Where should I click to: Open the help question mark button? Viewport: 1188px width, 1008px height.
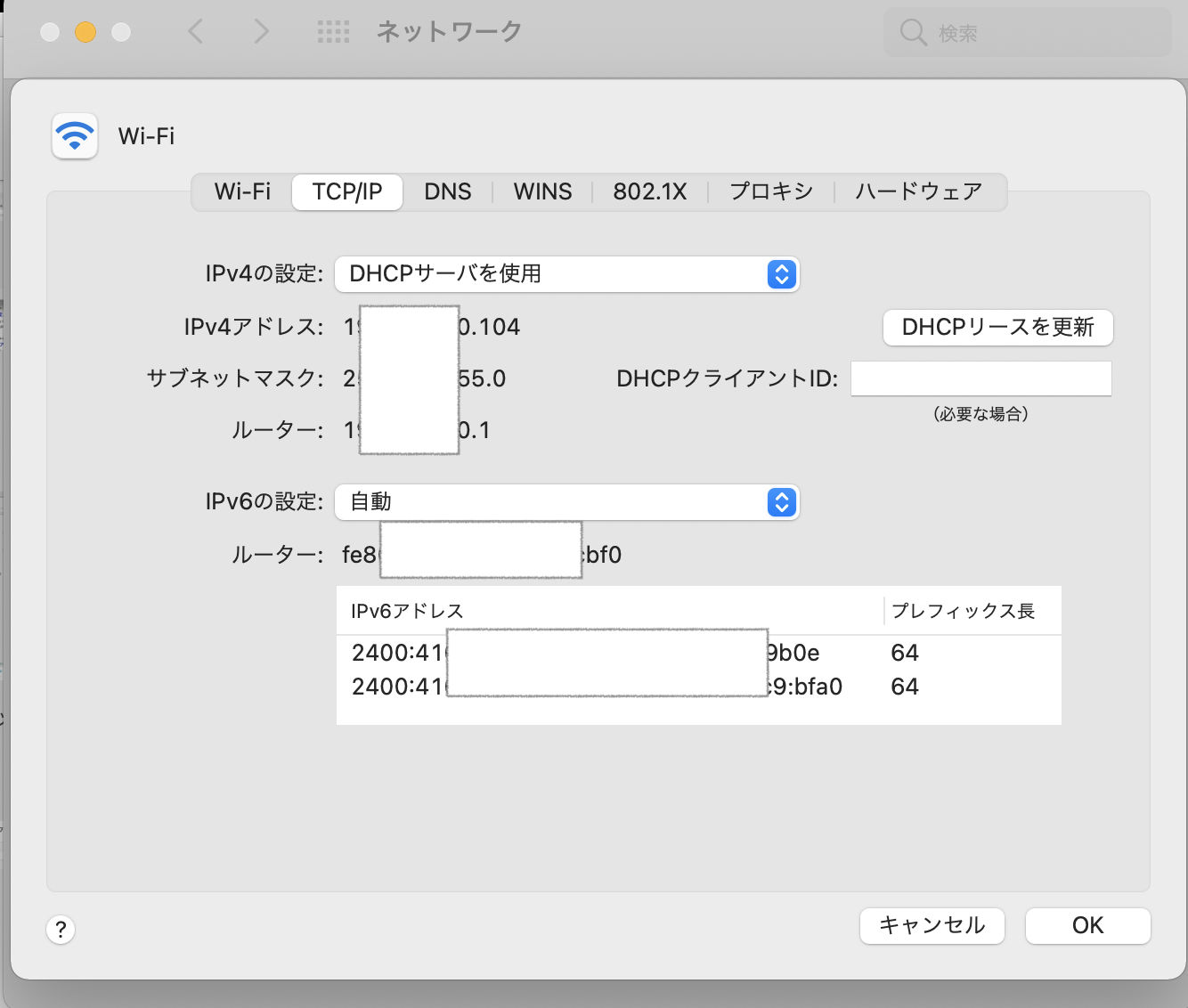pyautogui.click(x=61, y=930)
